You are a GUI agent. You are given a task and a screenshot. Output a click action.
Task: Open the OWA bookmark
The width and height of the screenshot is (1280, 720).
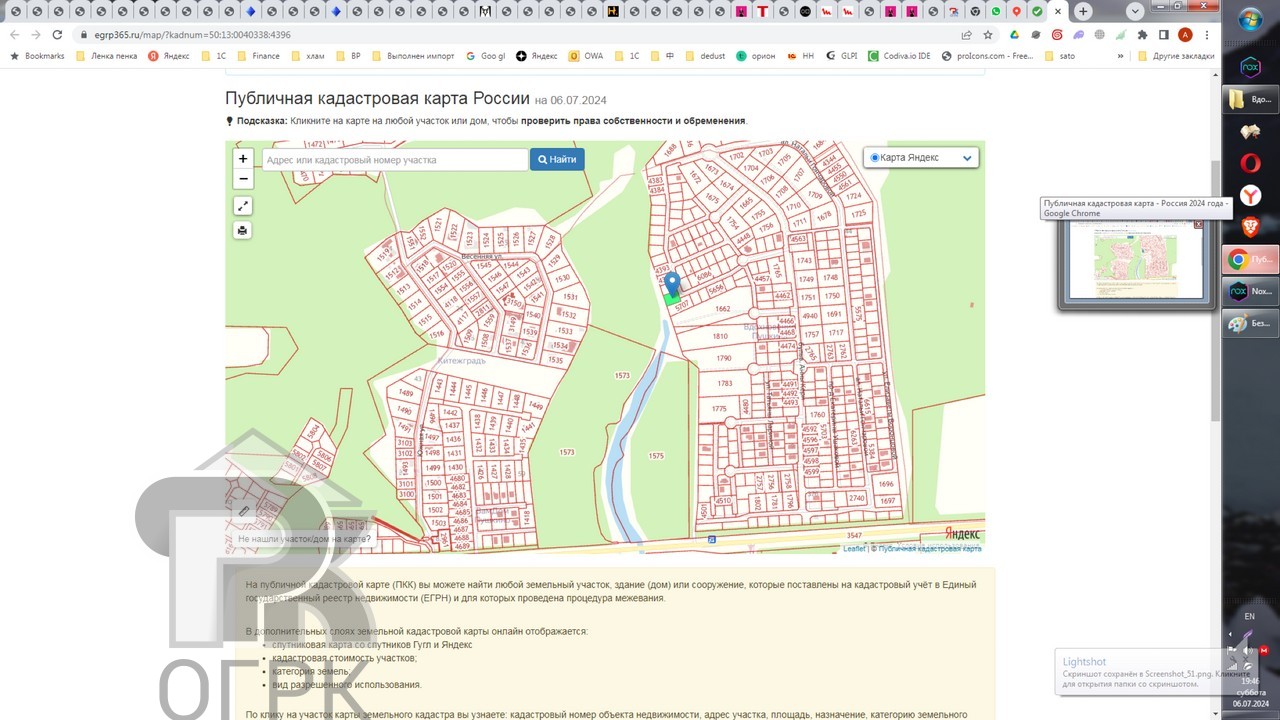click(x=586, y=56)
